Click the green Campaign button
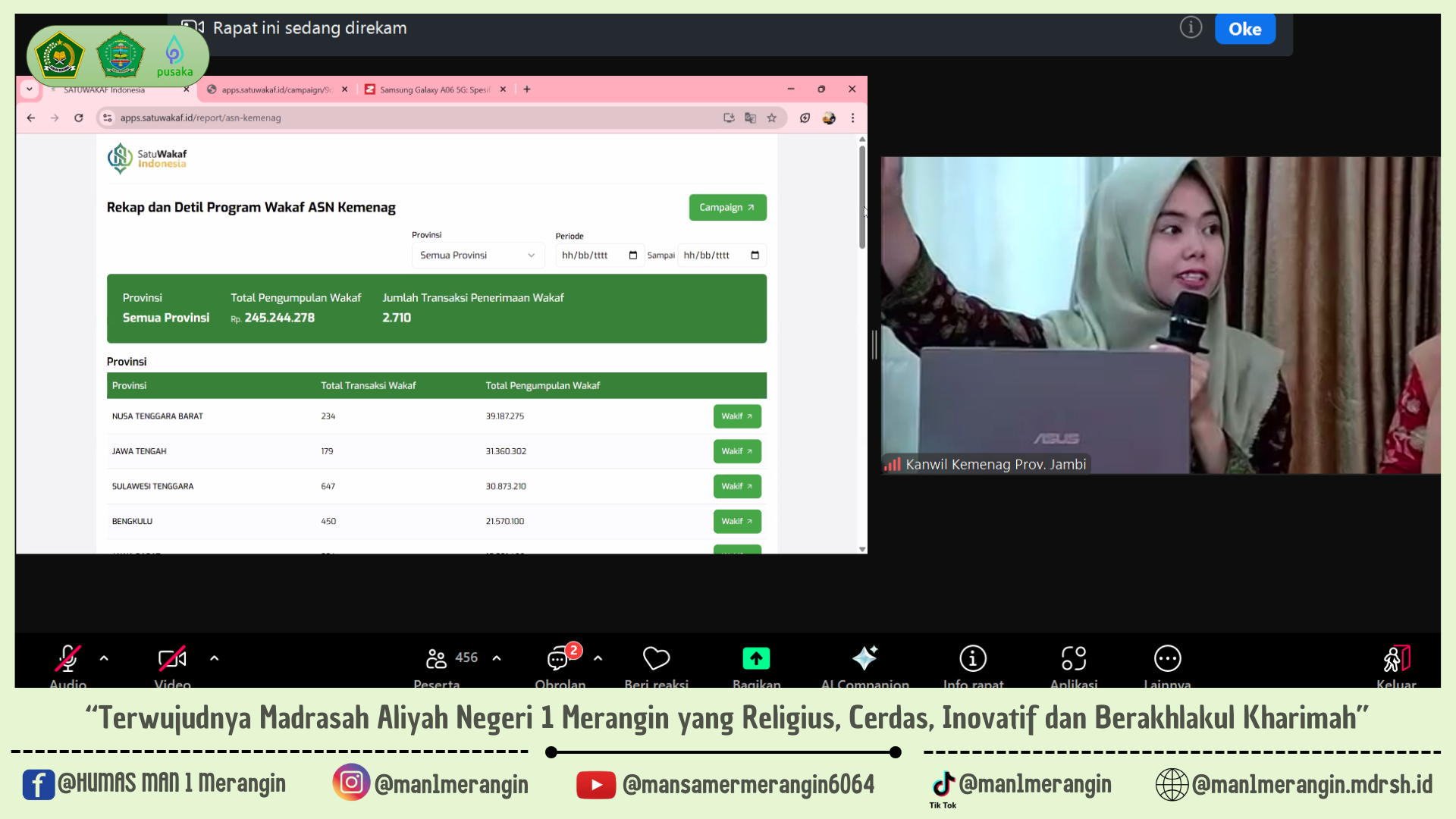The width and height of the screenshot is (1456, 819). tap(726, 208)
